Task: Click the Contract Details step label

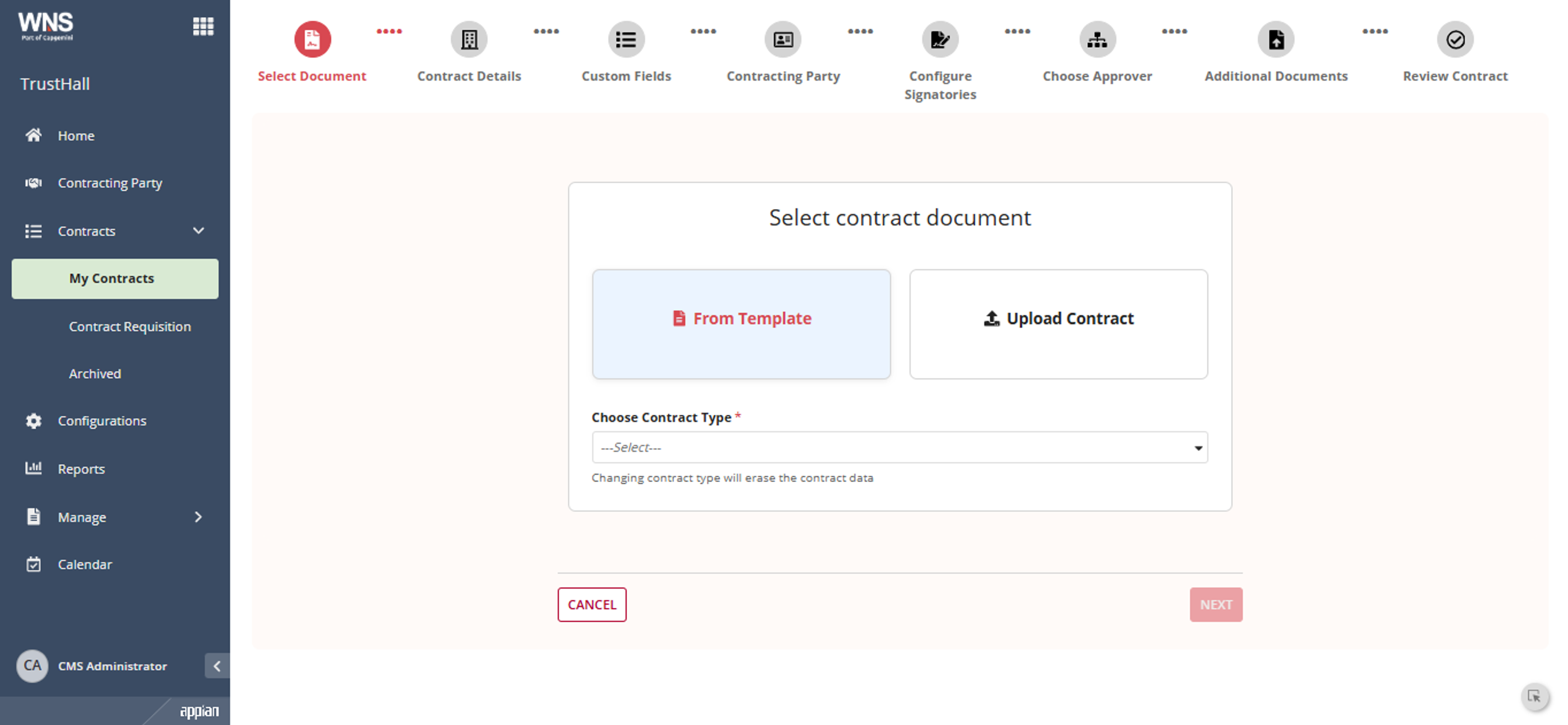Action: pyautogui.click(x=469, y=76)
